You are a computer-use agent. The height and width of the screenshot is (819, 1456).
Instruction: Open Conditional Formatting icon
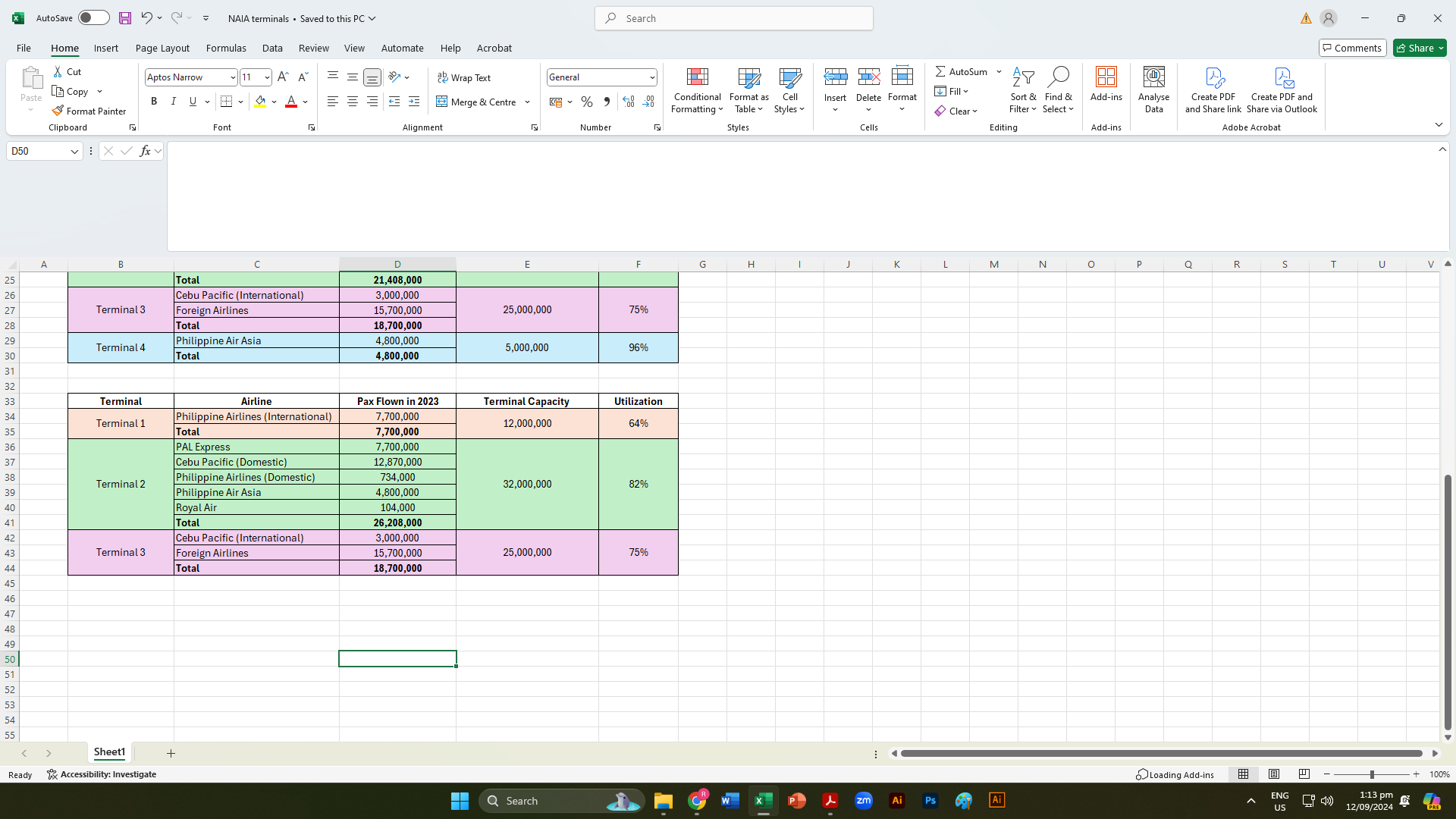coord(697,77)
